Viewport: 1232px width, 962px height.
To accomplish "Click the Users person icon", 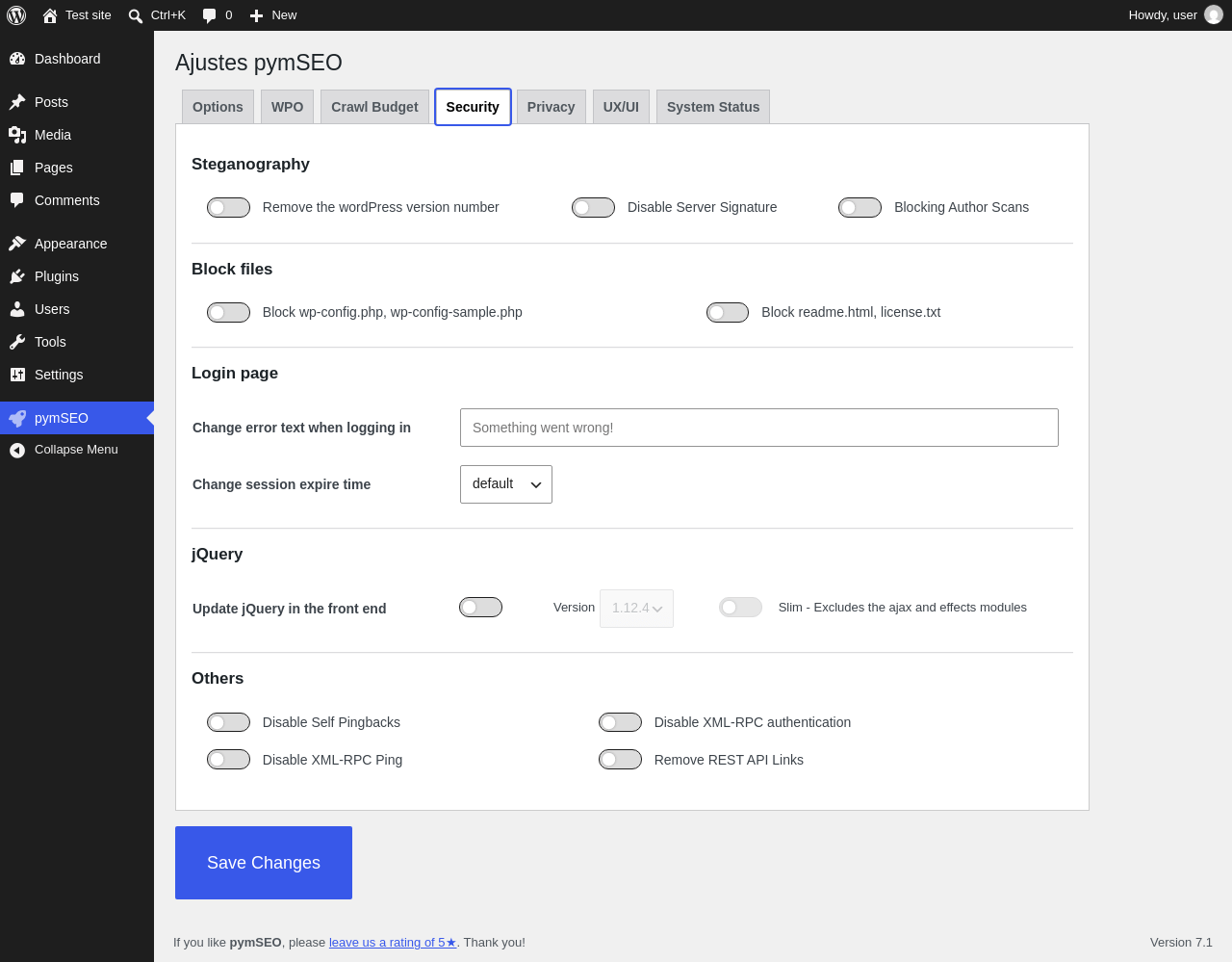I will 17,309.
